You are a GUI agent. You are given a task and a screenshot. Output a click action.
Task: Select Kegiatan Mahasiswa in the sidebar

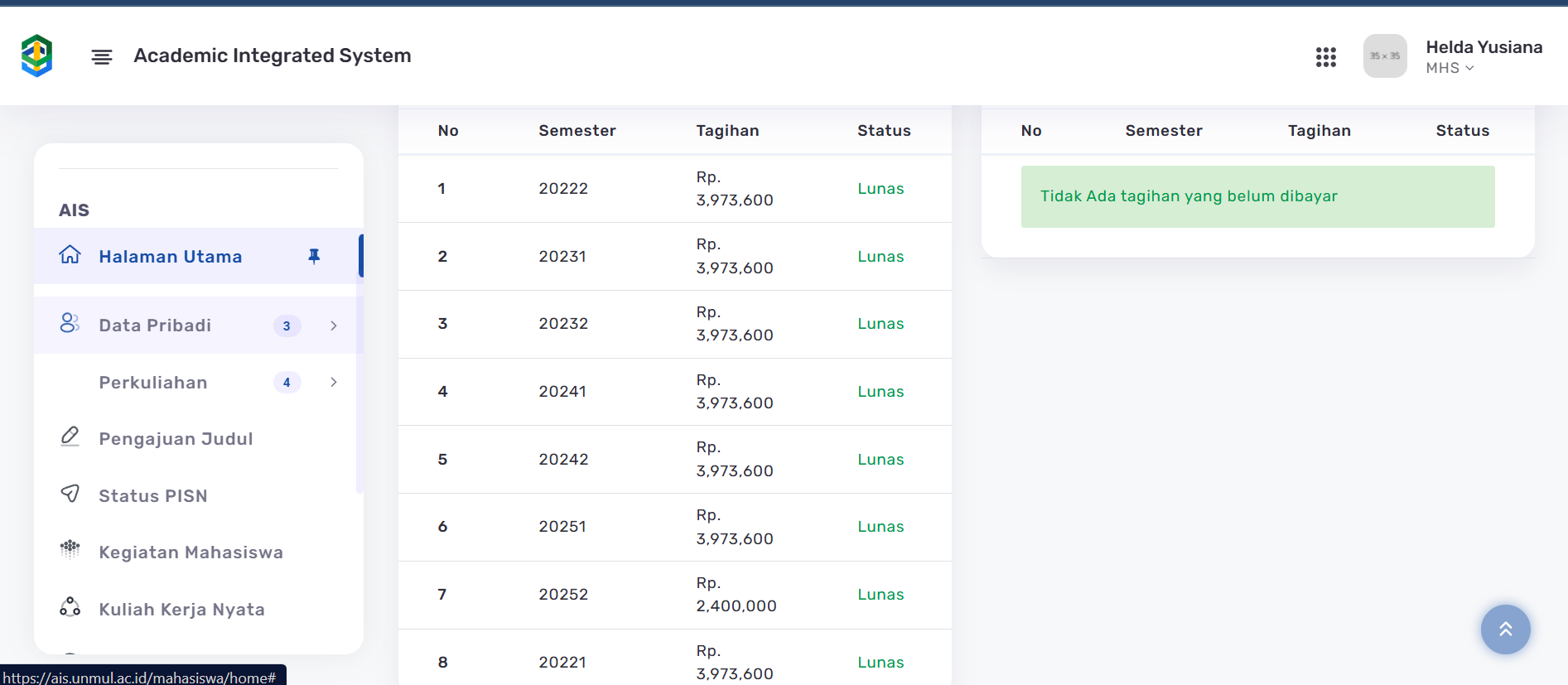(191, 552)
